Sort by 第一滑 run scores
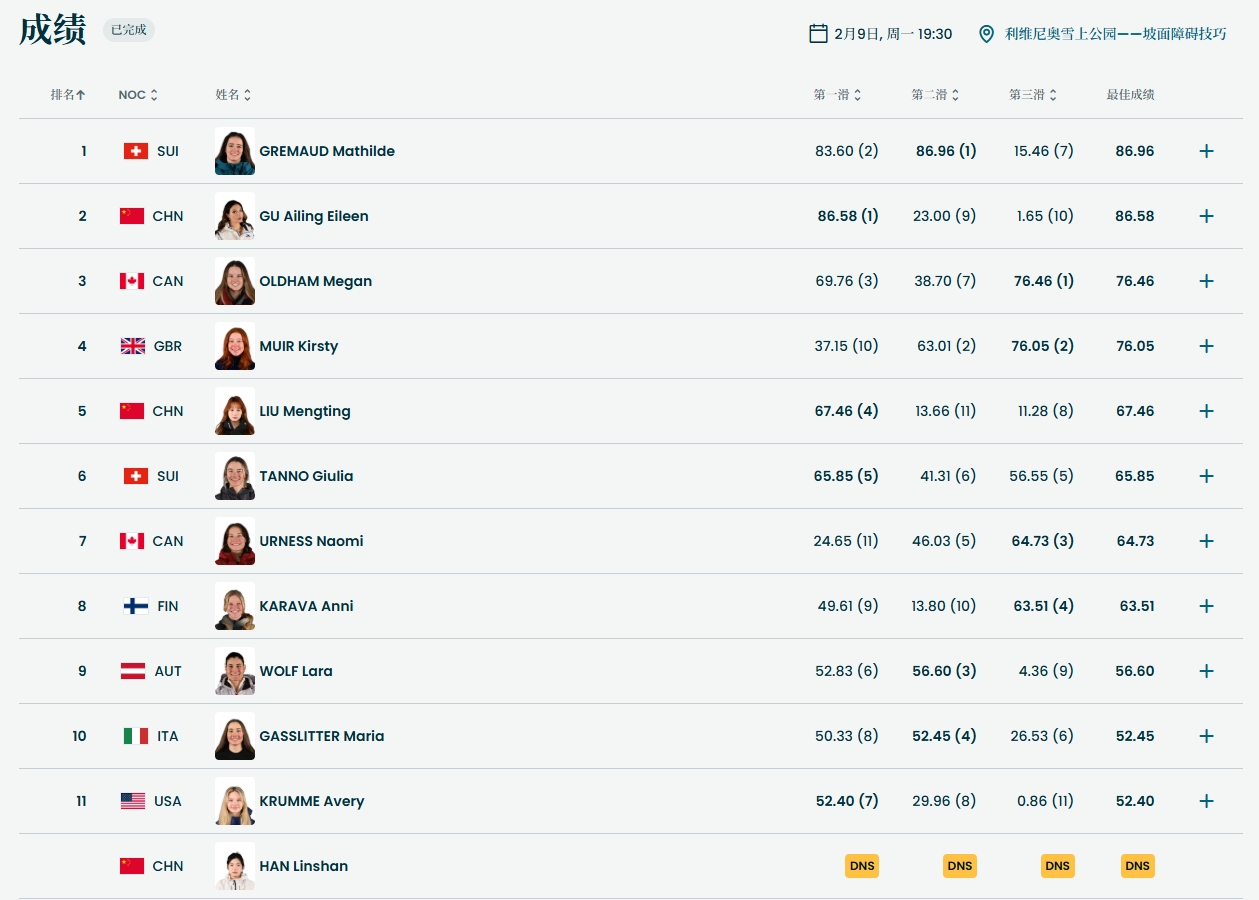Viewport: 1259px width, 900px height. tap(837, 95)
